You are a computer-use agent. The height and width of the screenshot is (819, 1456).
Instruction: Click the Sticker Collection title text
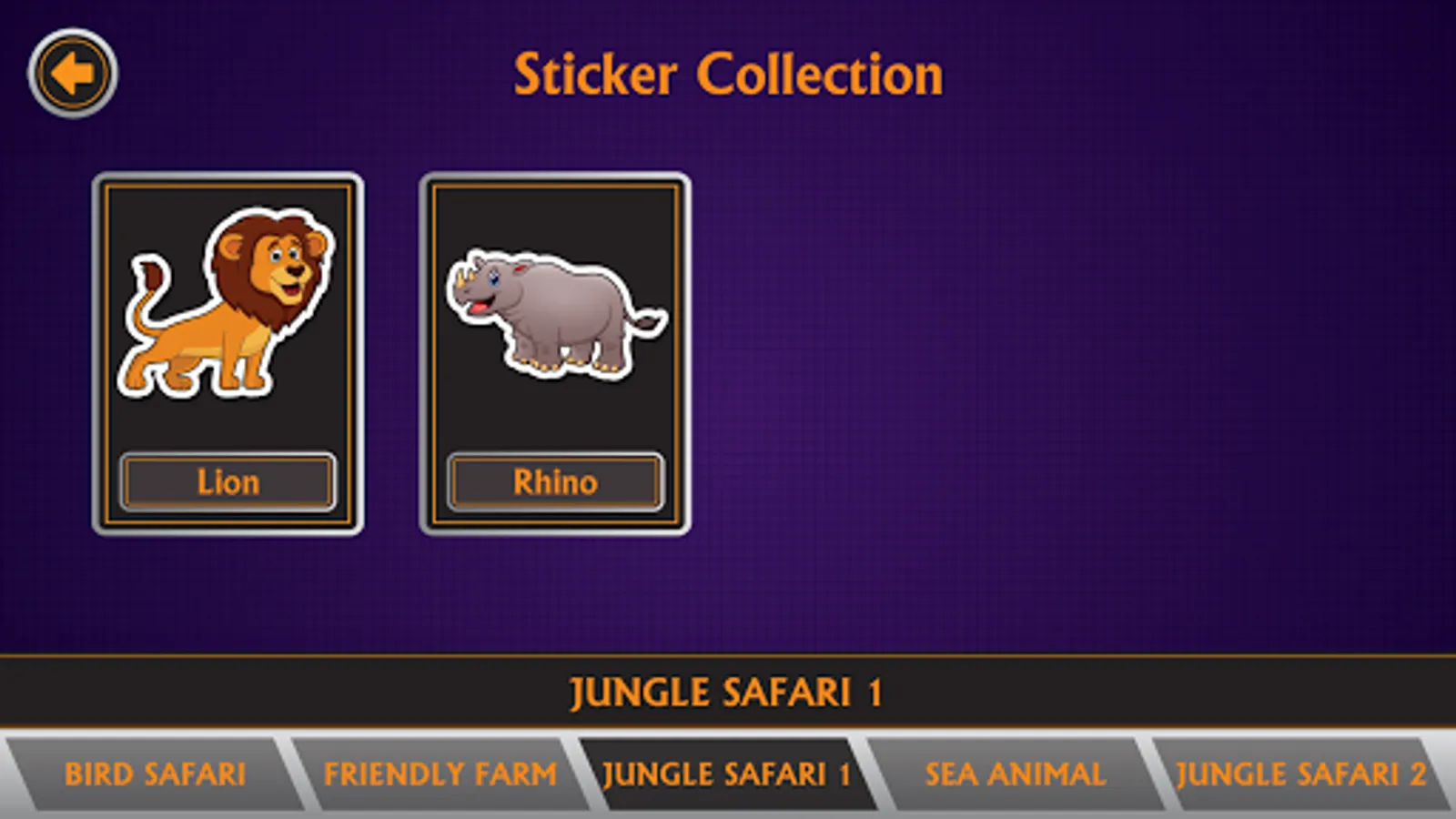[x=728, y=75]
